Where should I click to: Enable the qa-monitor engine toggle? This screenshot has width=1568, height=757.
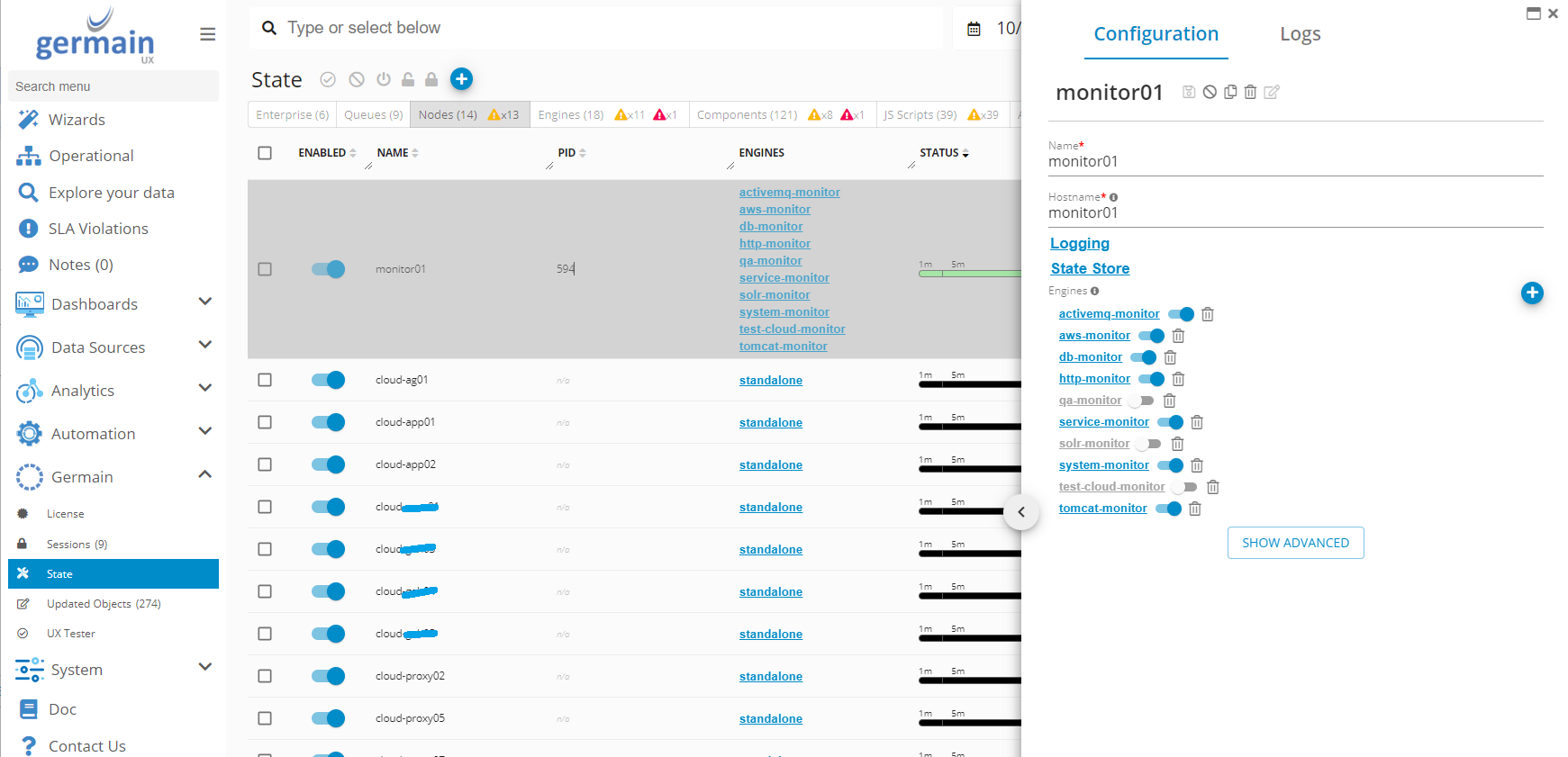pyautogui.click(x=1143, y=401)
